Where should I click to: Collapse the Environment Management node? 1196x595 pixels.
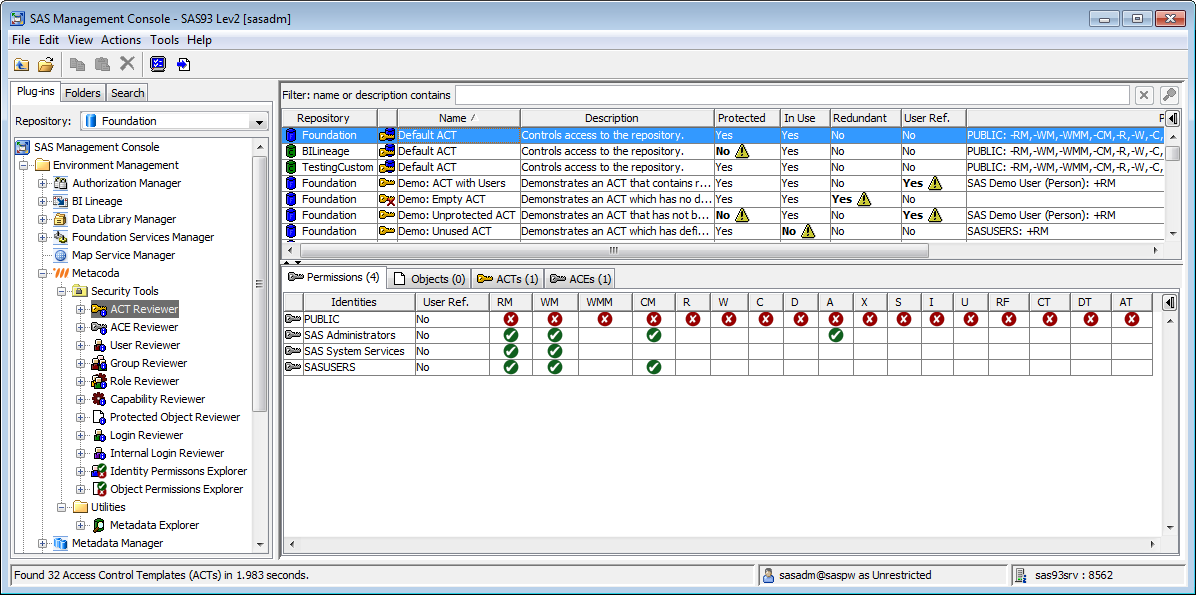[x=24, y=166]
